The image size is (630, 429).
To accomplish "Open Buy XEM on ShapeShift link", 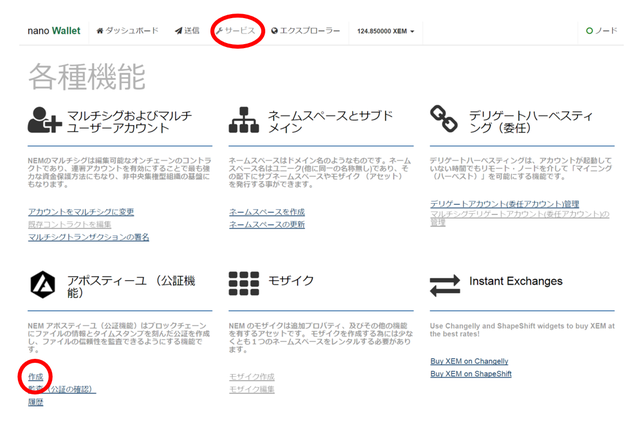I will coord(471,374).
